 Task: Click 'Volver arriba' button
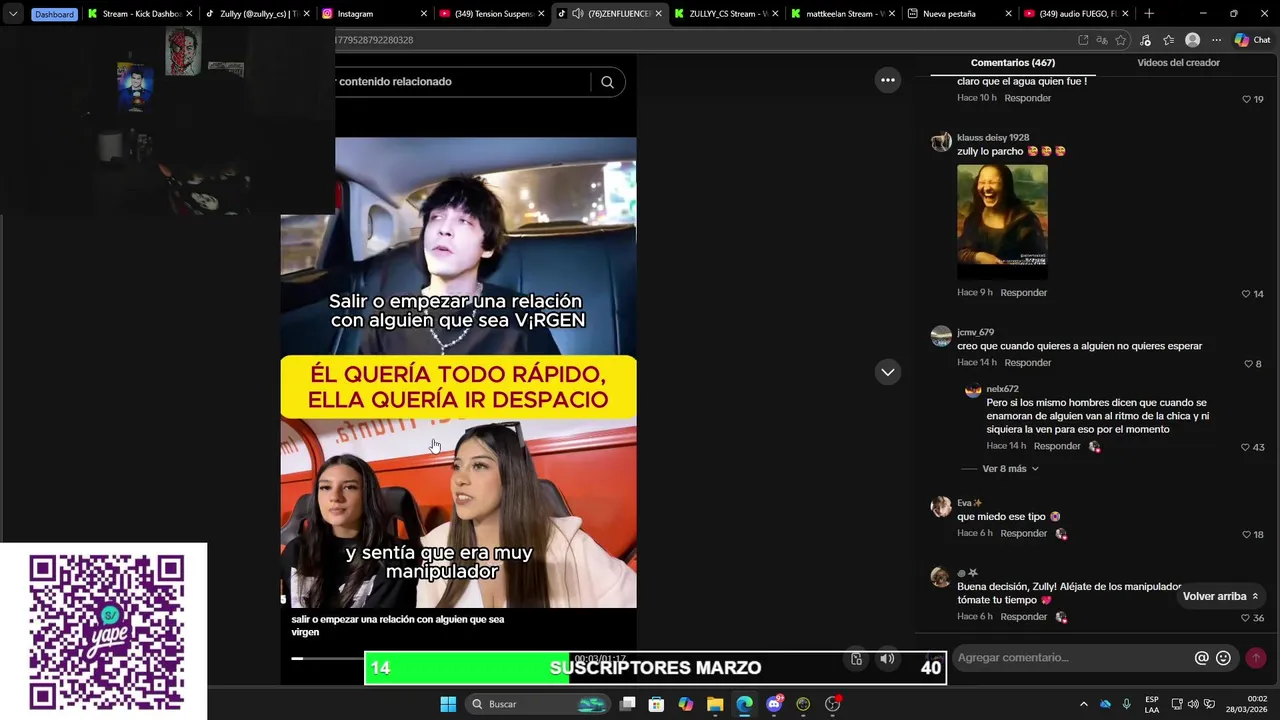(x=1220, y=597)
